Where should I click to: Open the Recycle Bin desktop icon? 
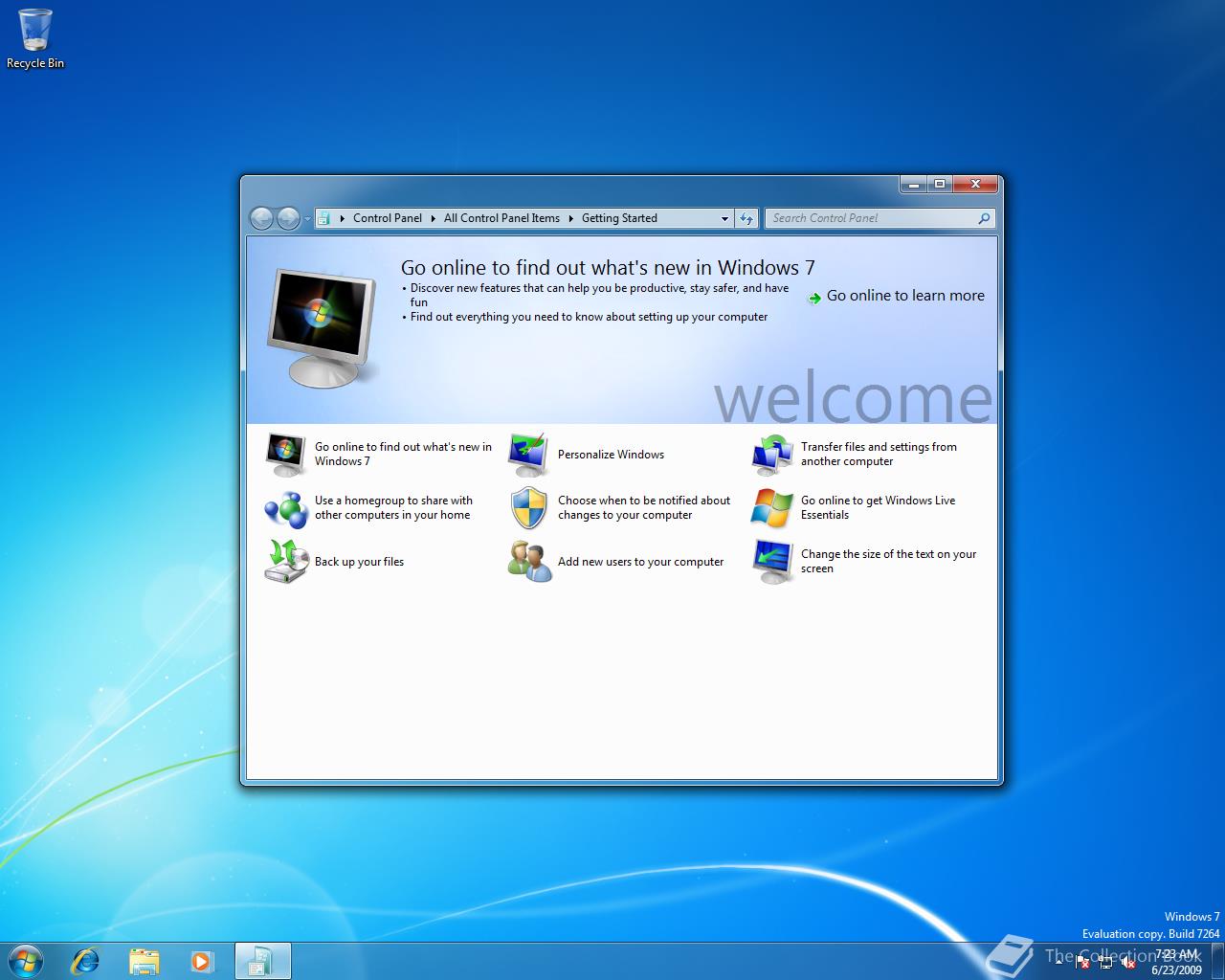pyautogui.click(x=35, y=38)
